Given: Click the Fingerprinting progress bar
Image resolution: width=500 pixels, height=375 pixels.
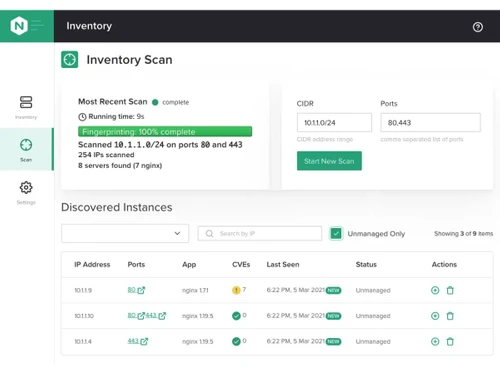Looking at the screenshot, I should pos(165,131).
